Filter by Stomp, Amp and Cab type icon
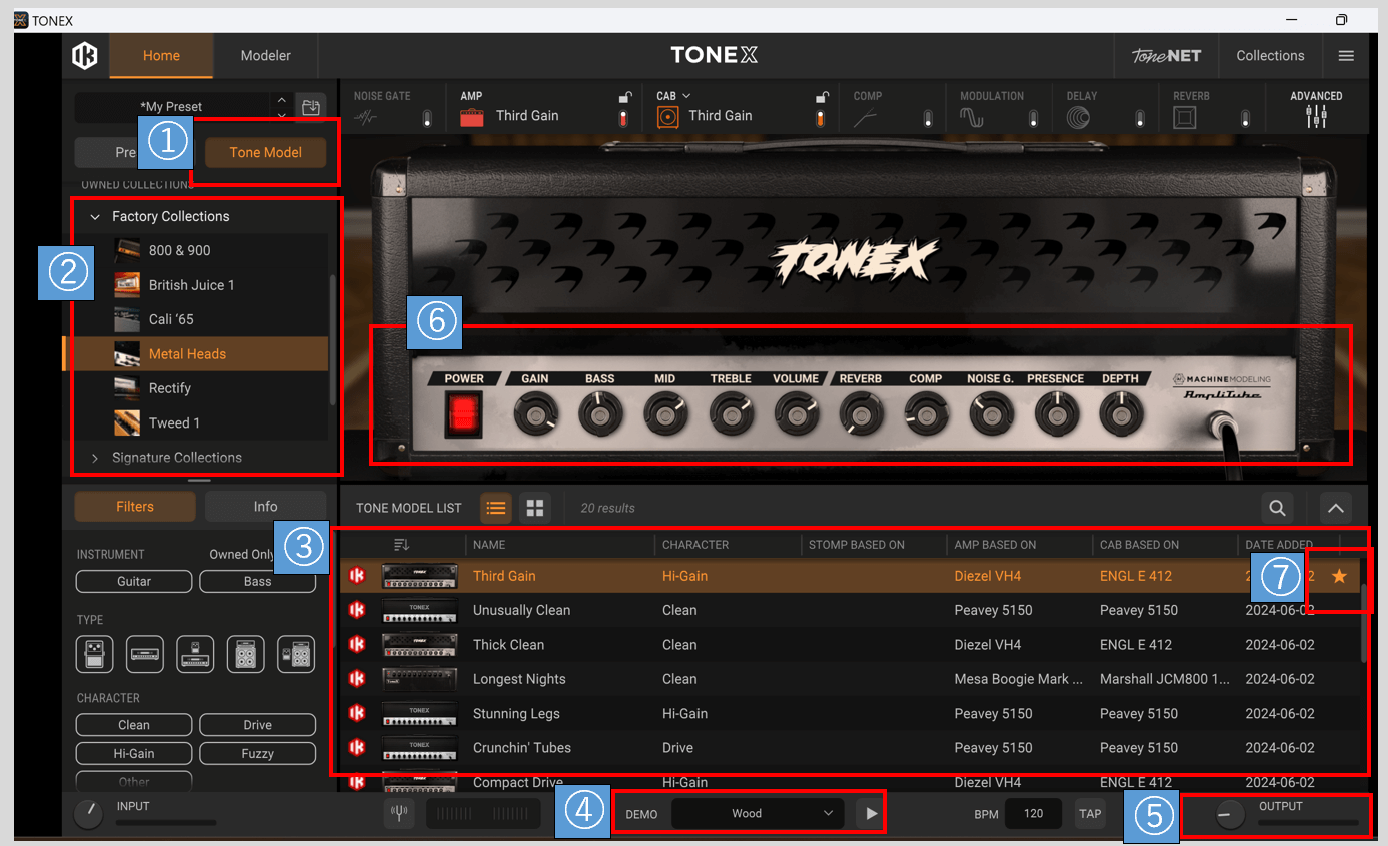This screenshot has height=846, width=1388. coord(296,654)
